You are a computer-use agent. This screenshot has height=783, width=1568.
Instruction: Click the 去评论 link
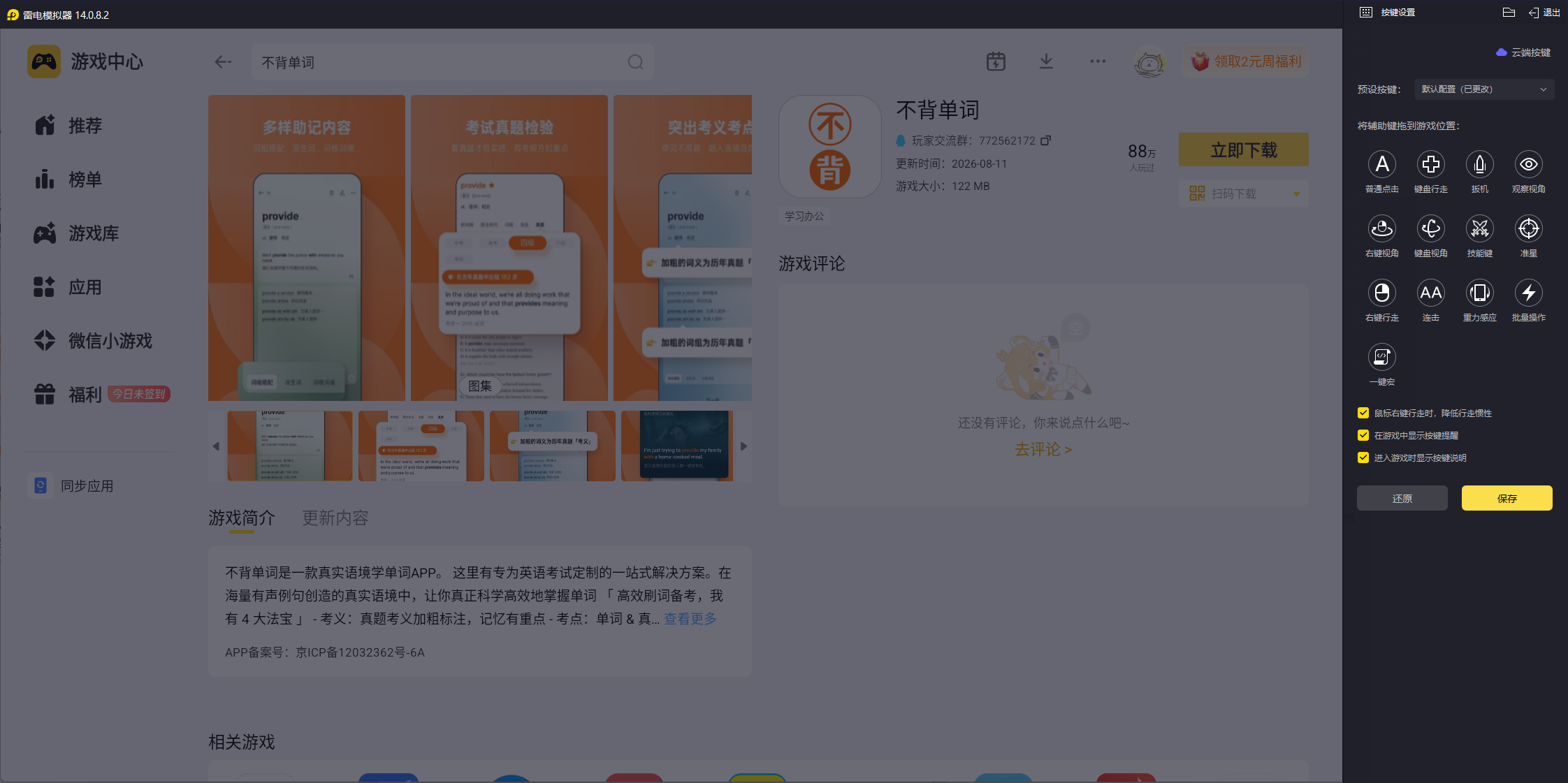(1043, 449)
